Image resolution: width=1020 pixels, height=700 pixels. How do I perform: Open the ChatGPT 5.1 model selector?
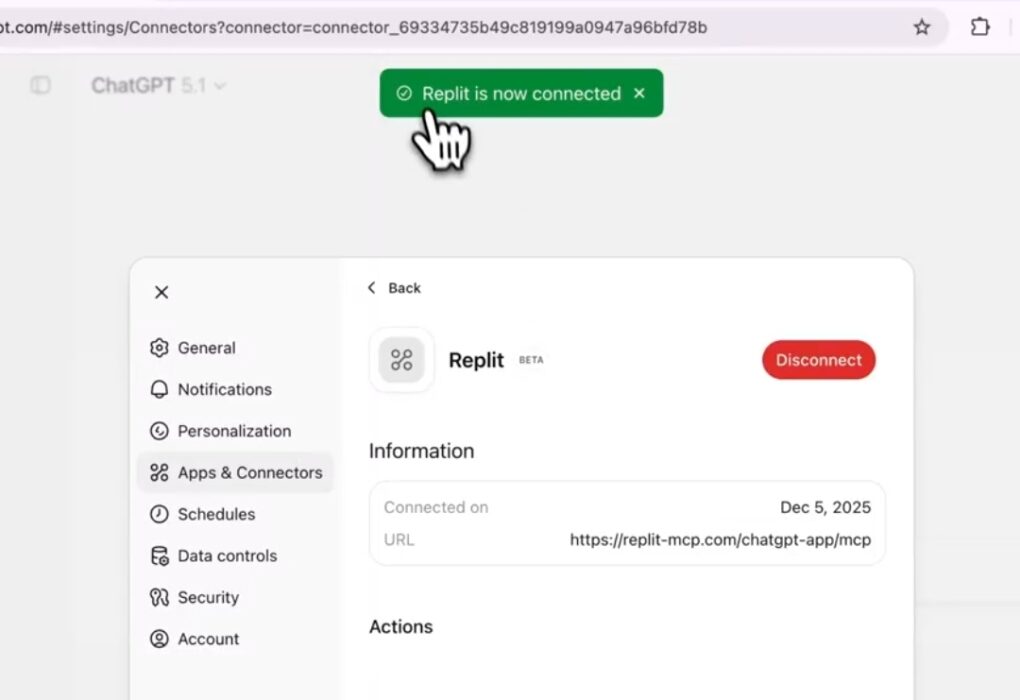158,86
